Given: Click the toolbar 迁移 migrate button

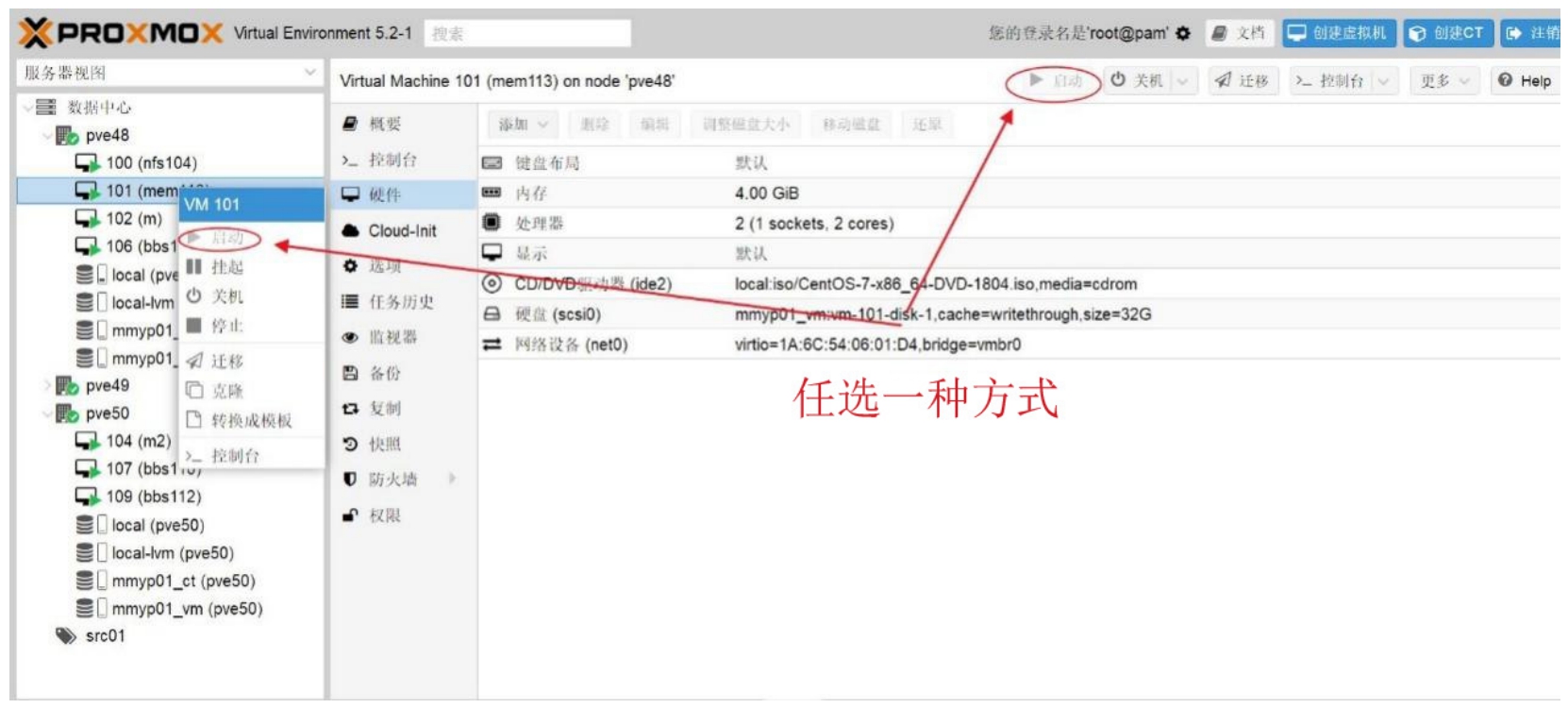Looking at the screenshot, I should pos(1242,80).
